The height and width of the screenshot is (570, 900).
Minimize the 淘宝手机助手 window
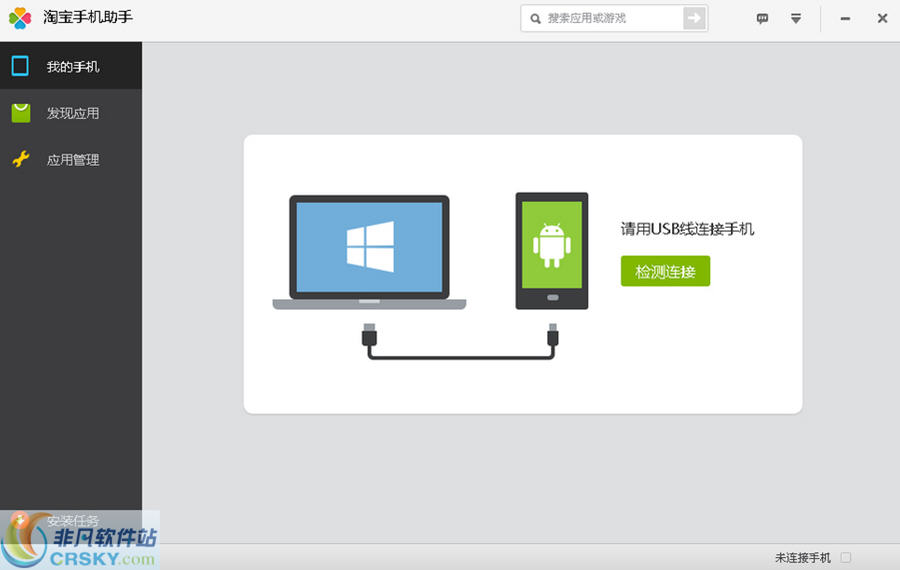point(845,19)
